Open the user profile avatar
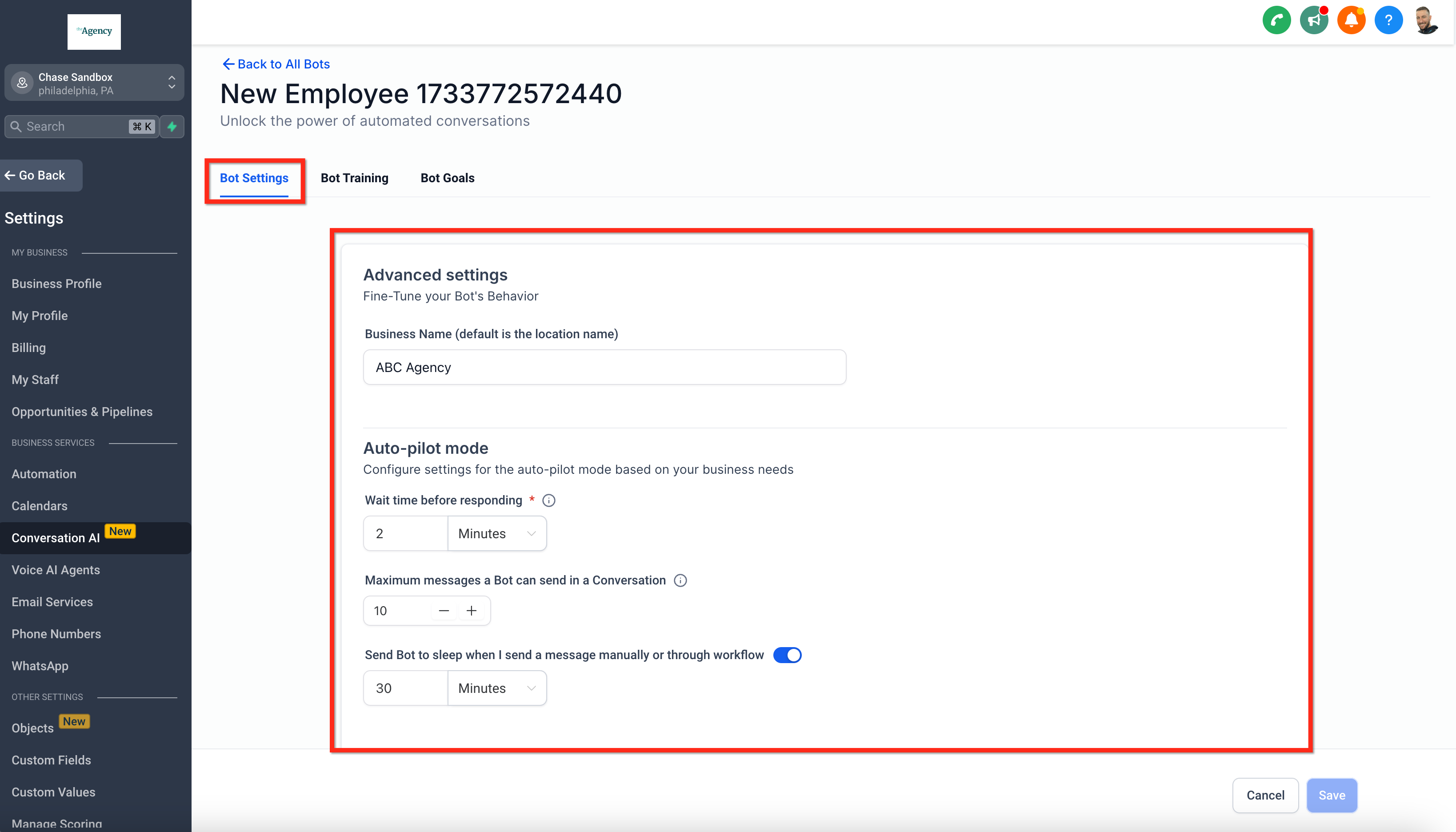1456x832 pixels. [x=1425, y=20]
